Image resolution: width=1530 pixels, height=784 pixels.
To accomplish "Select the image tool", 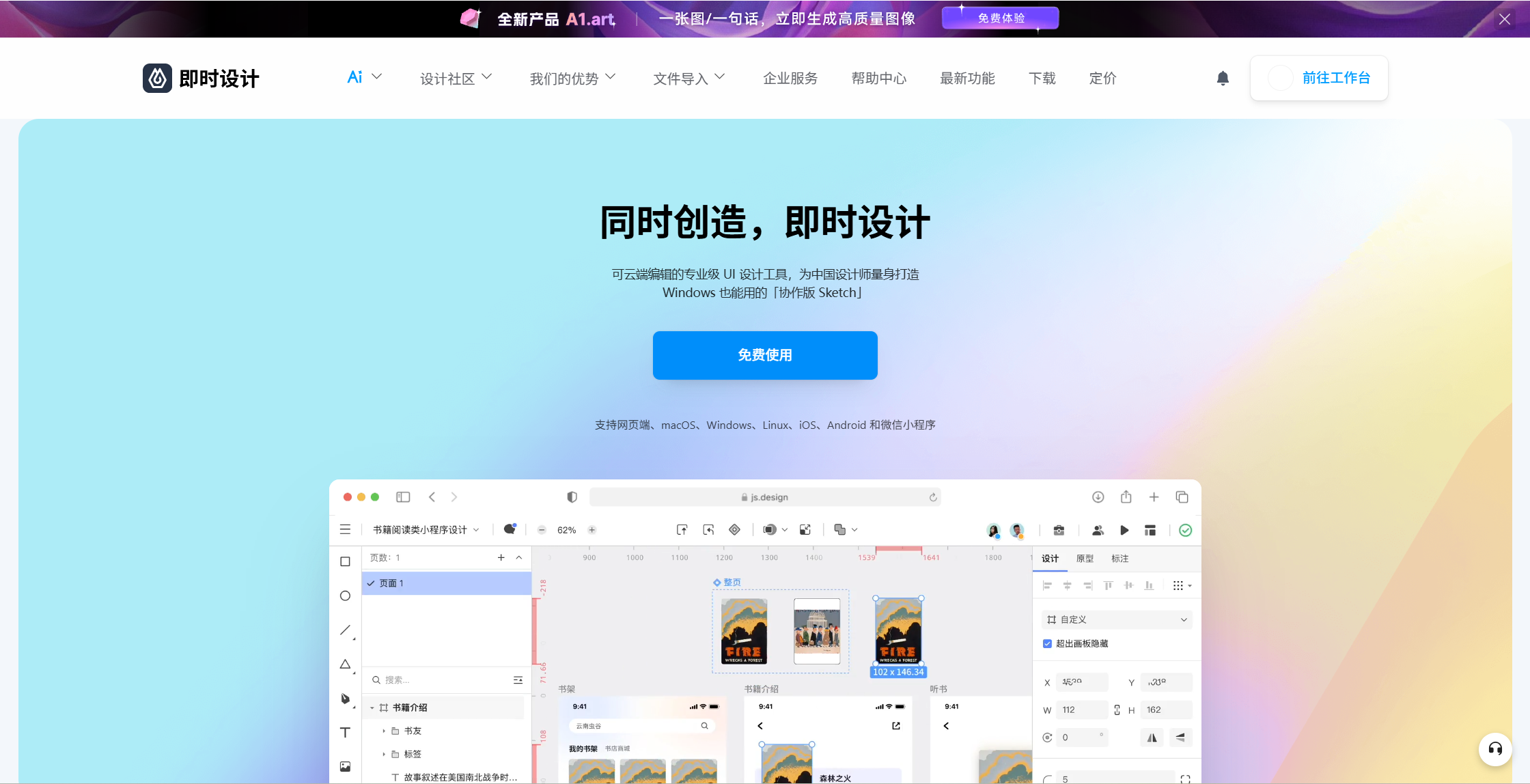I will tap(346, 766).
